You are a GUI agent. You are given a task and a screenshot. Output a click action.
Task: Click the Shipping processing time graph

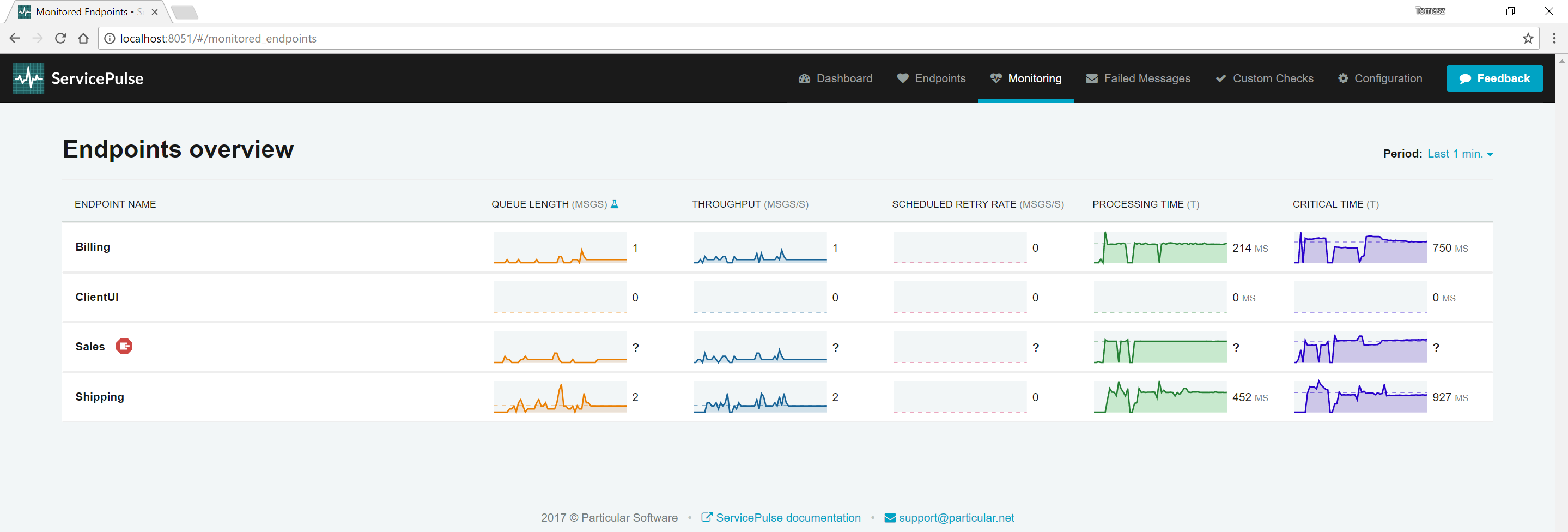[1160, 397]
